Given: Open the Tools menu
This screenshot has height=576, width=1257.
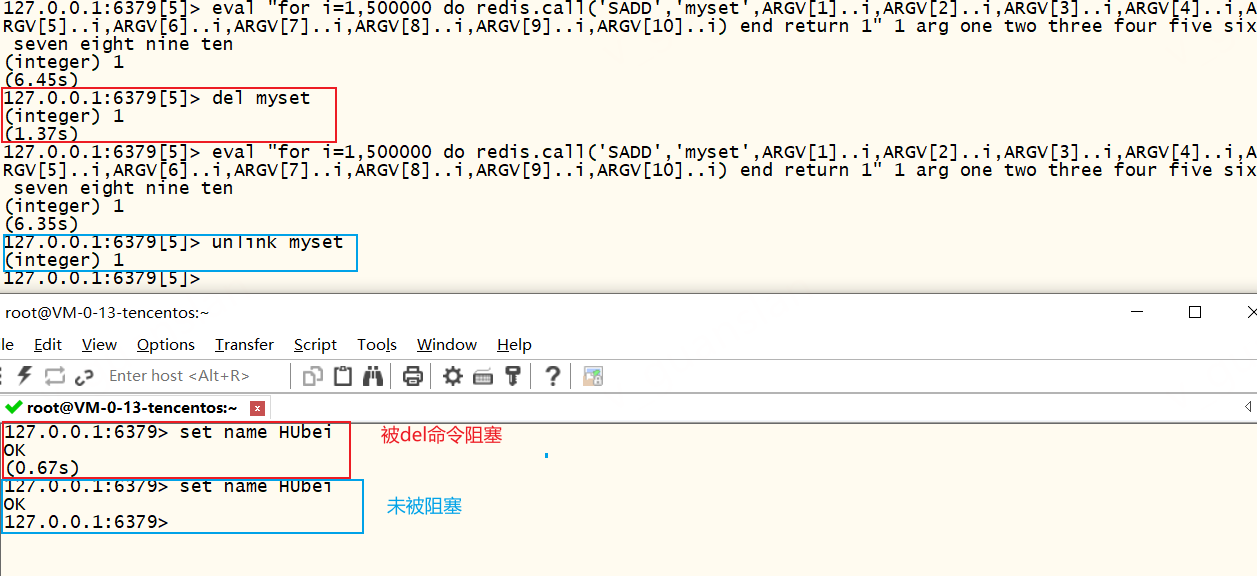Looking at the screenshot, I should point(377,344).
